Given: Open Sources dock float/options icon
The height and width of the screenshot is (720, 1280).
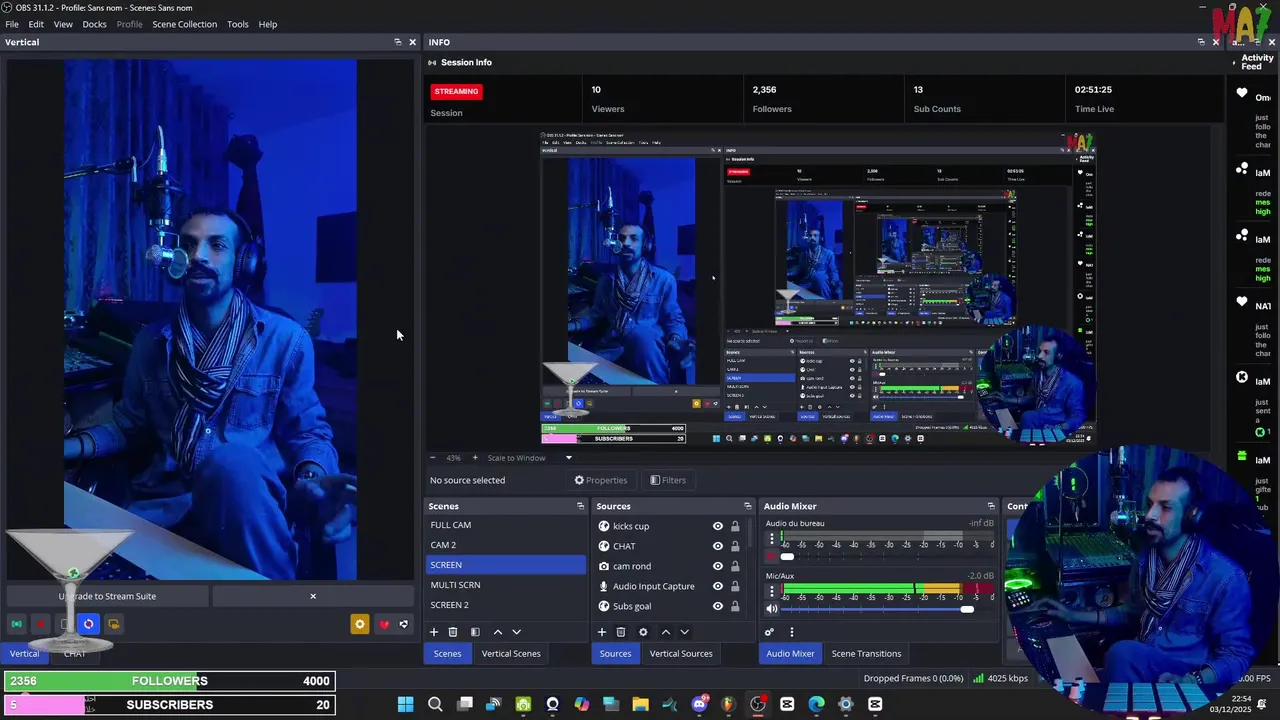Looking at the screenshot, I should tap(747, 506).
